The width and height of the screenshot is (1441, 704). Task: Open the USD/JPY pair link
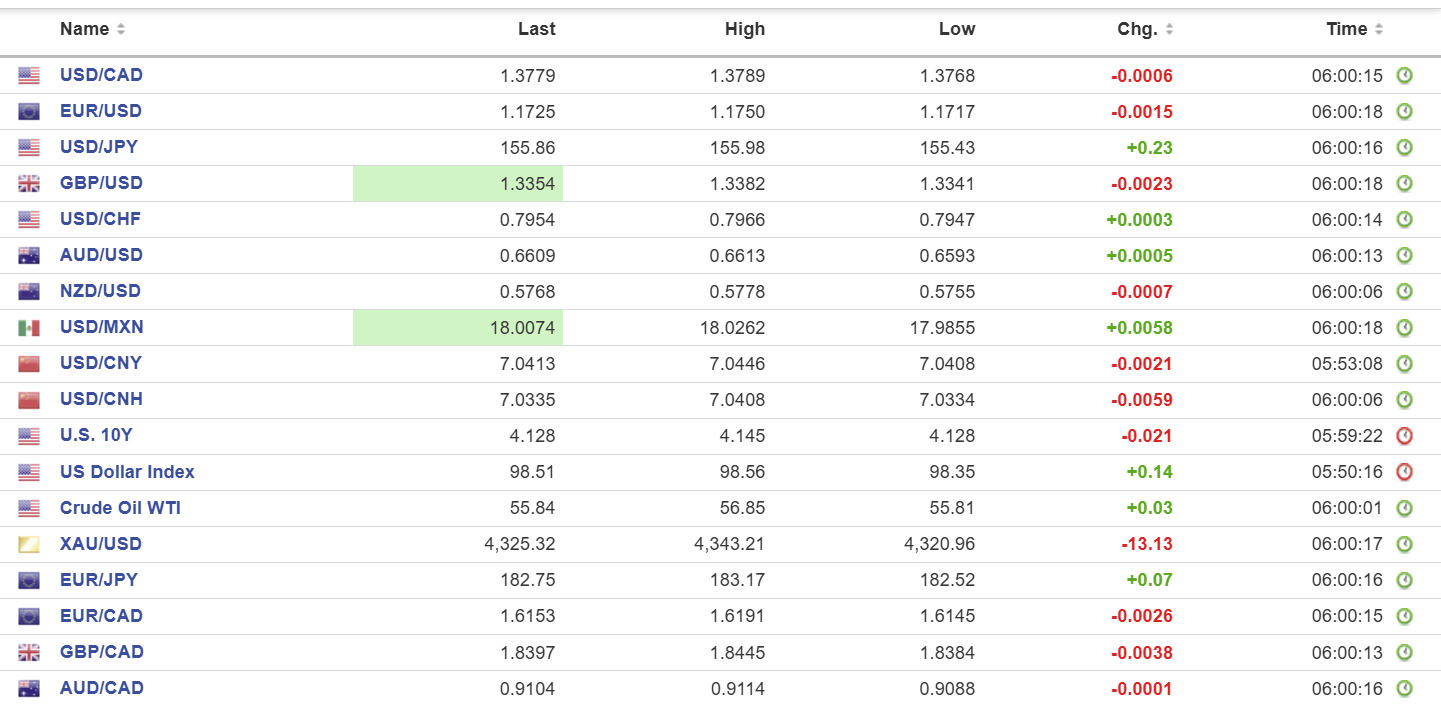99,147
